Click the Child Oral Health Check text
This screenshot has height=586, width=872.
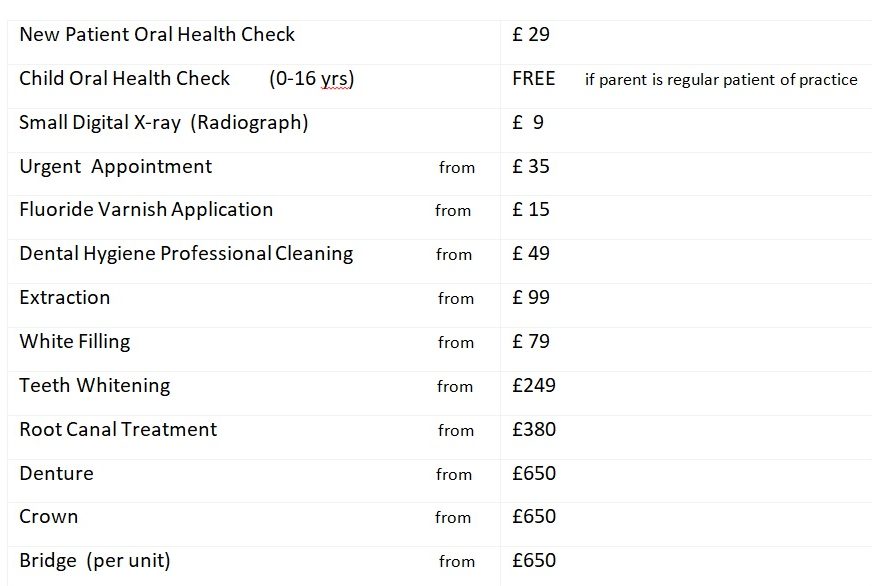point(125,78)
